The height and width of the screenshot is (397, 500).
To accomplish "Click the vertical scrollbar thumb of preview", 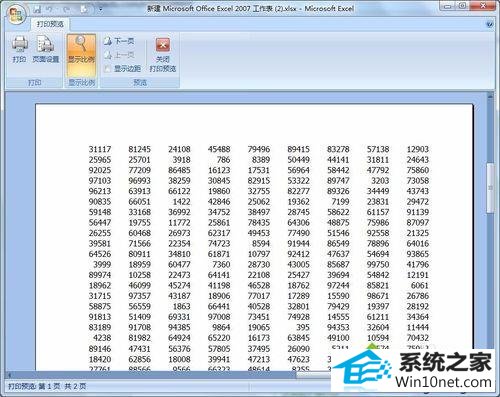I will 490,188.
